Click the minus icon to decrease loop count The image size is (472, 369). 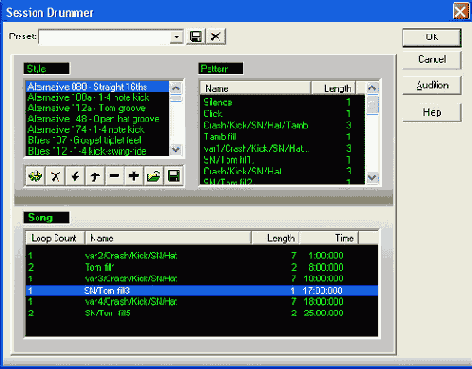click(114, 176)
